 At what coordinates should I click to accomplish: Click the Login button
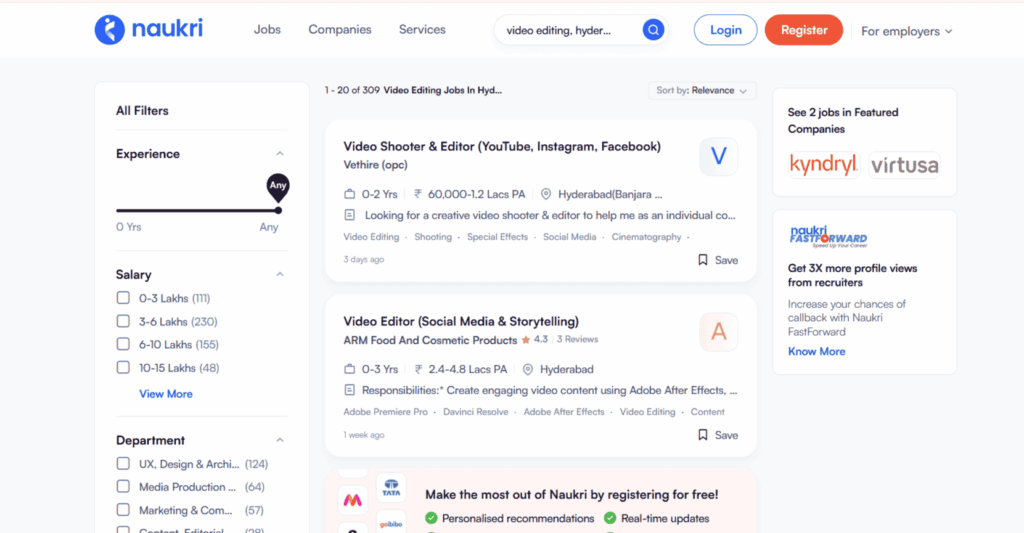point(726,30)
